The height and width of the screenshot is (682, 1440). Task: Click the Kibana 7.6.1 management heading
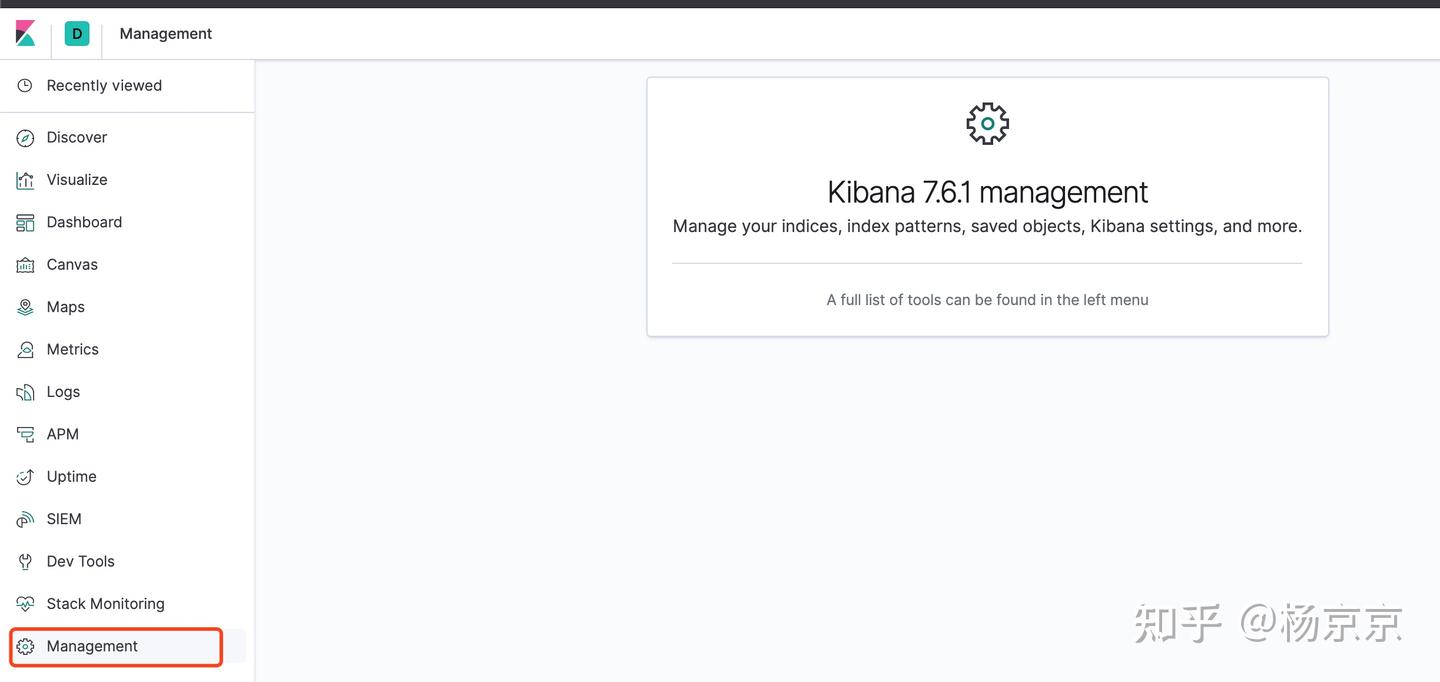[987, 191]
